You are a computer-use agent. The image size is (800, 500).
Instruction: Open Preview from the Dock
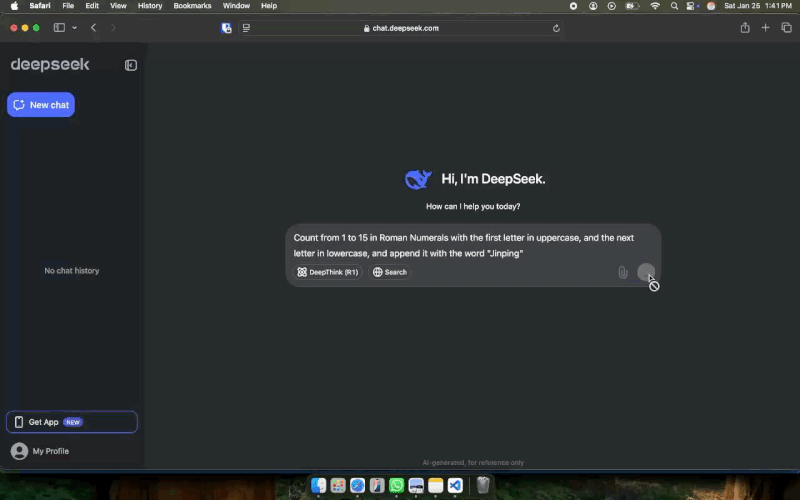tap(416, 485)
